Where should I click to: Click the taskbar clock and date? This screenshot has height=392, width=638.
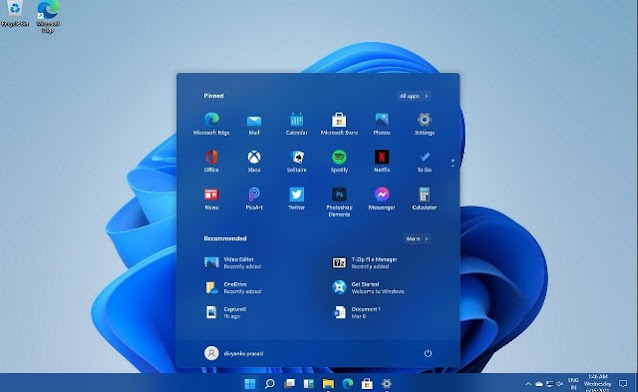pyautogui.click(x=597, y=383)
